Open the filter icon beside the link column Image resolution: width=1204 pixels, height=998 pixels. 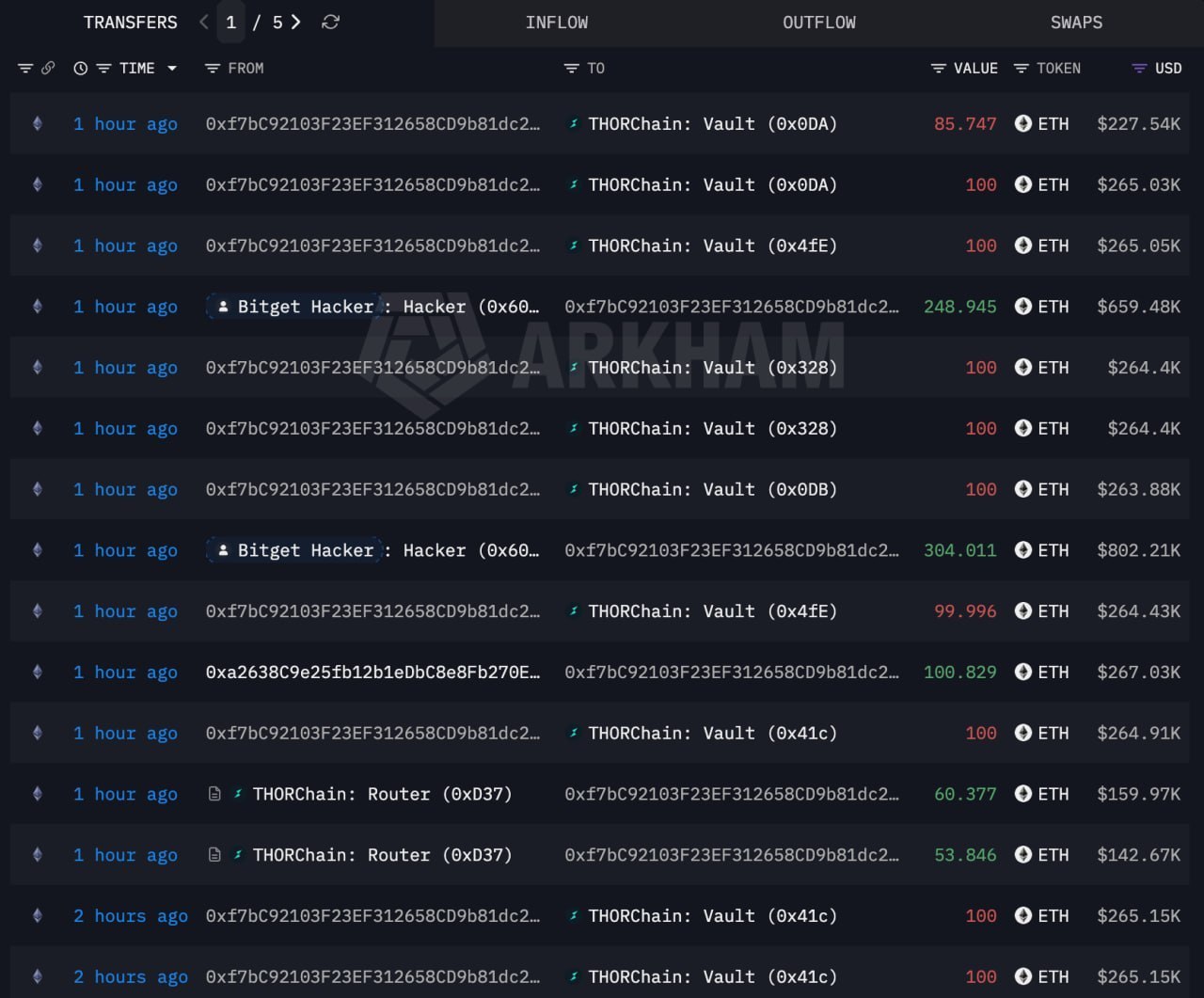click(x=25, y=69)
